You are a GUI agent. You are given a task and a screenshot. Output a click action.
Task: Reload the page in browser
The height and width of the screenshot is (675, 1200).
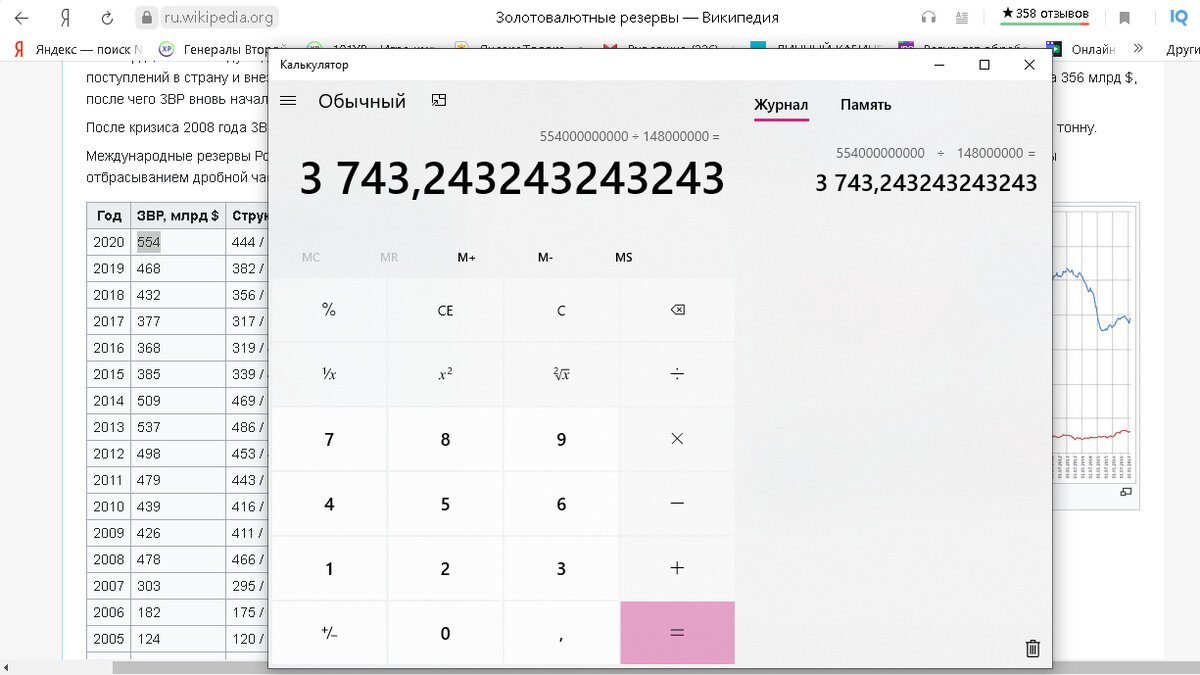[x=107, y=17]
